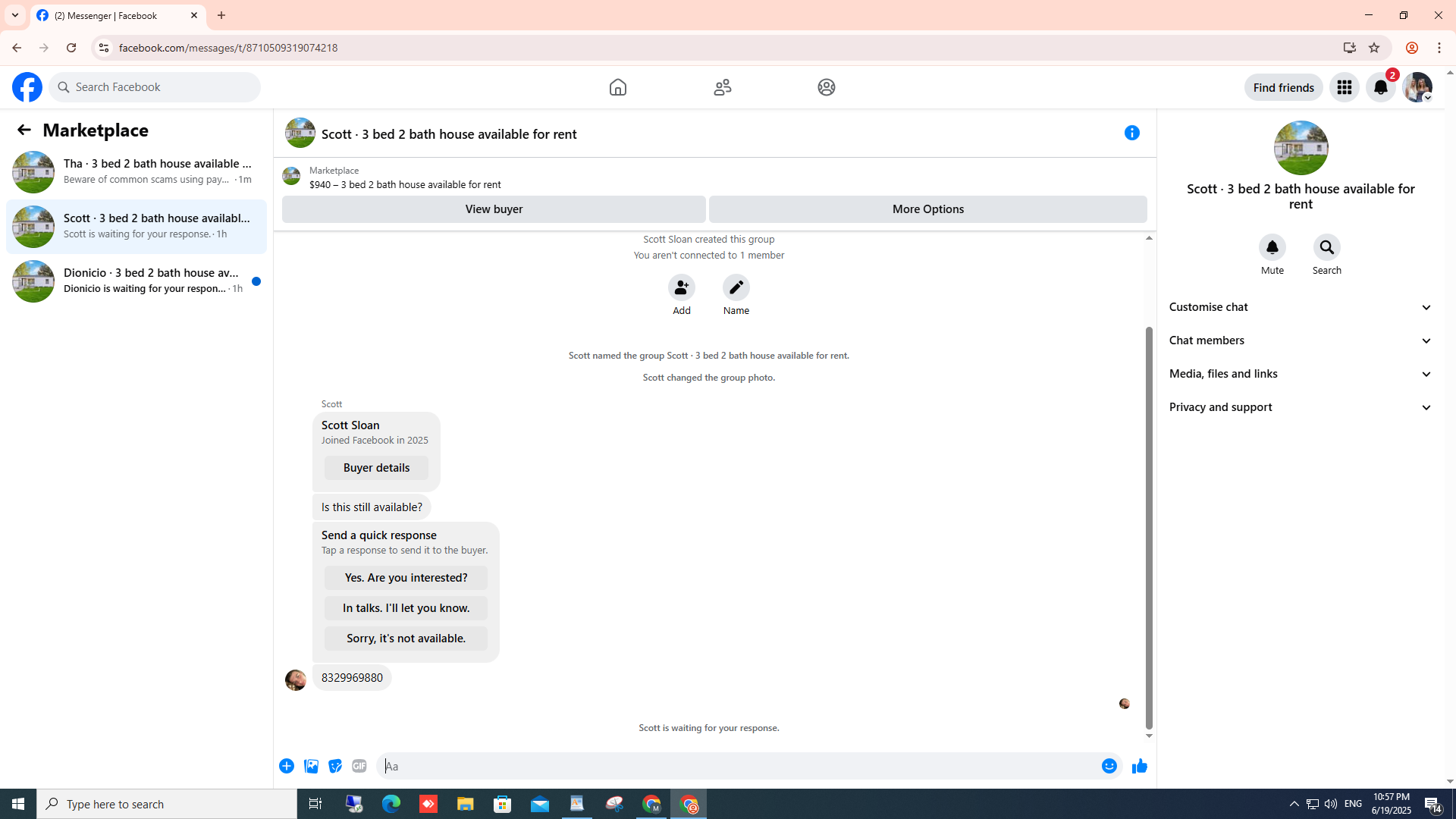Click the thumbs-up like icon
This screenshot has width=1456, height=819.
point(1139,767)
